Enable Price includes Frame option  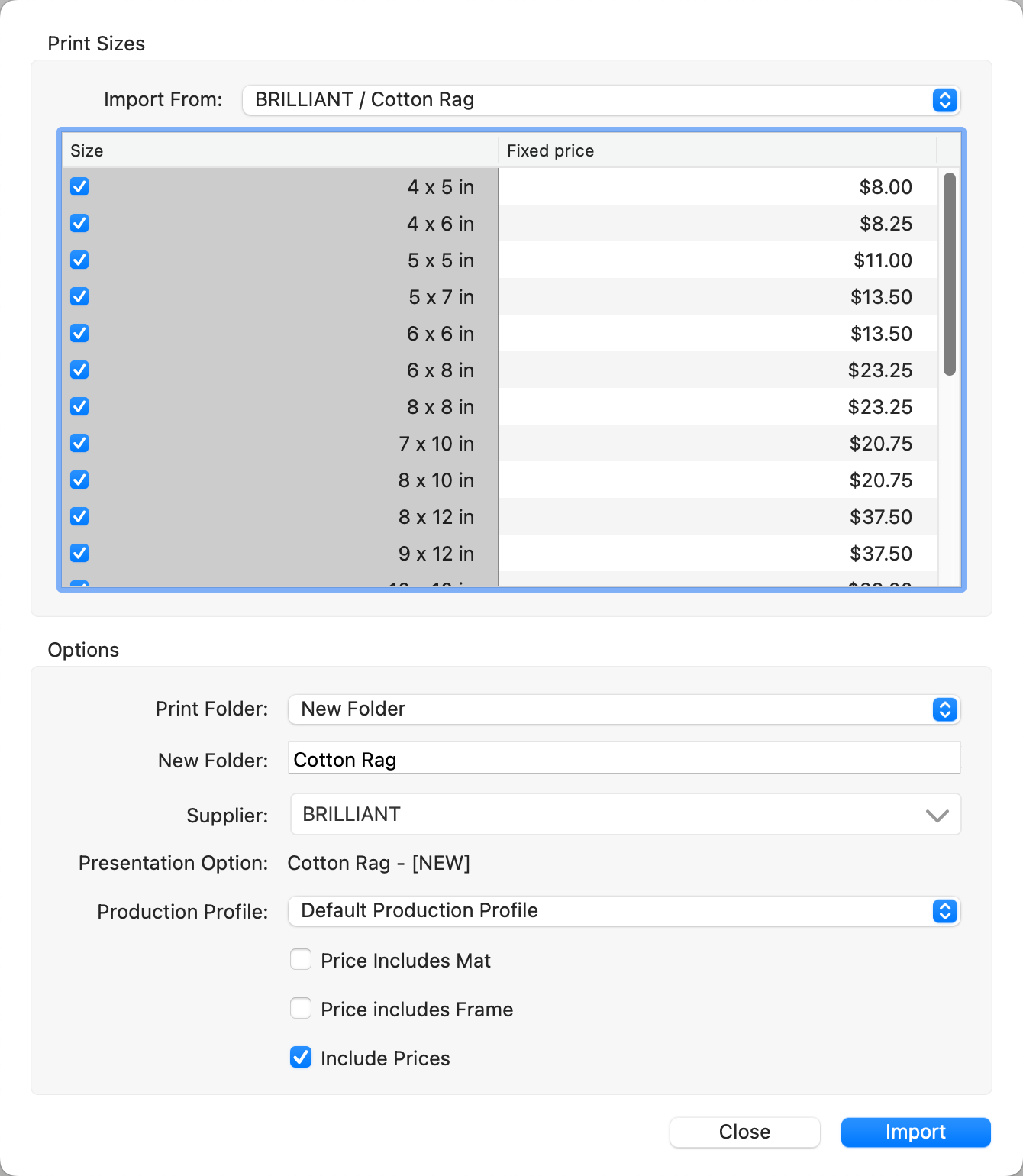point(301,1009)
